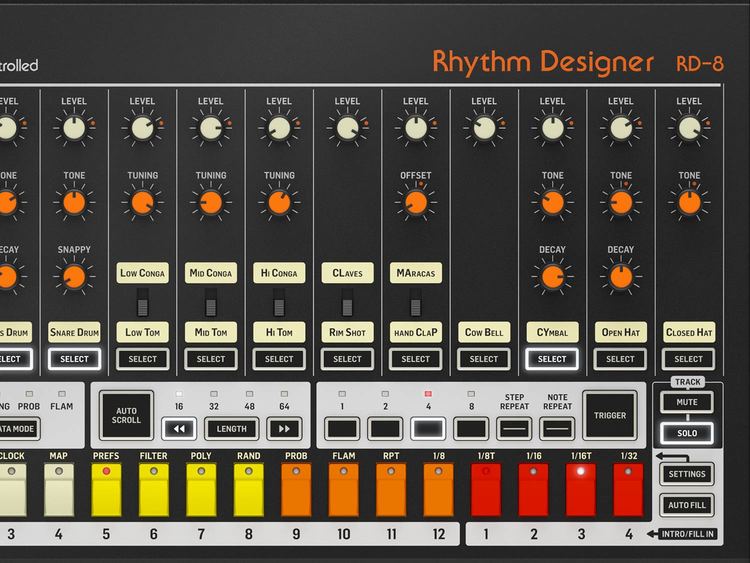Toggle the Low Conga/Low Tom switch

click(x=143, y=301)
